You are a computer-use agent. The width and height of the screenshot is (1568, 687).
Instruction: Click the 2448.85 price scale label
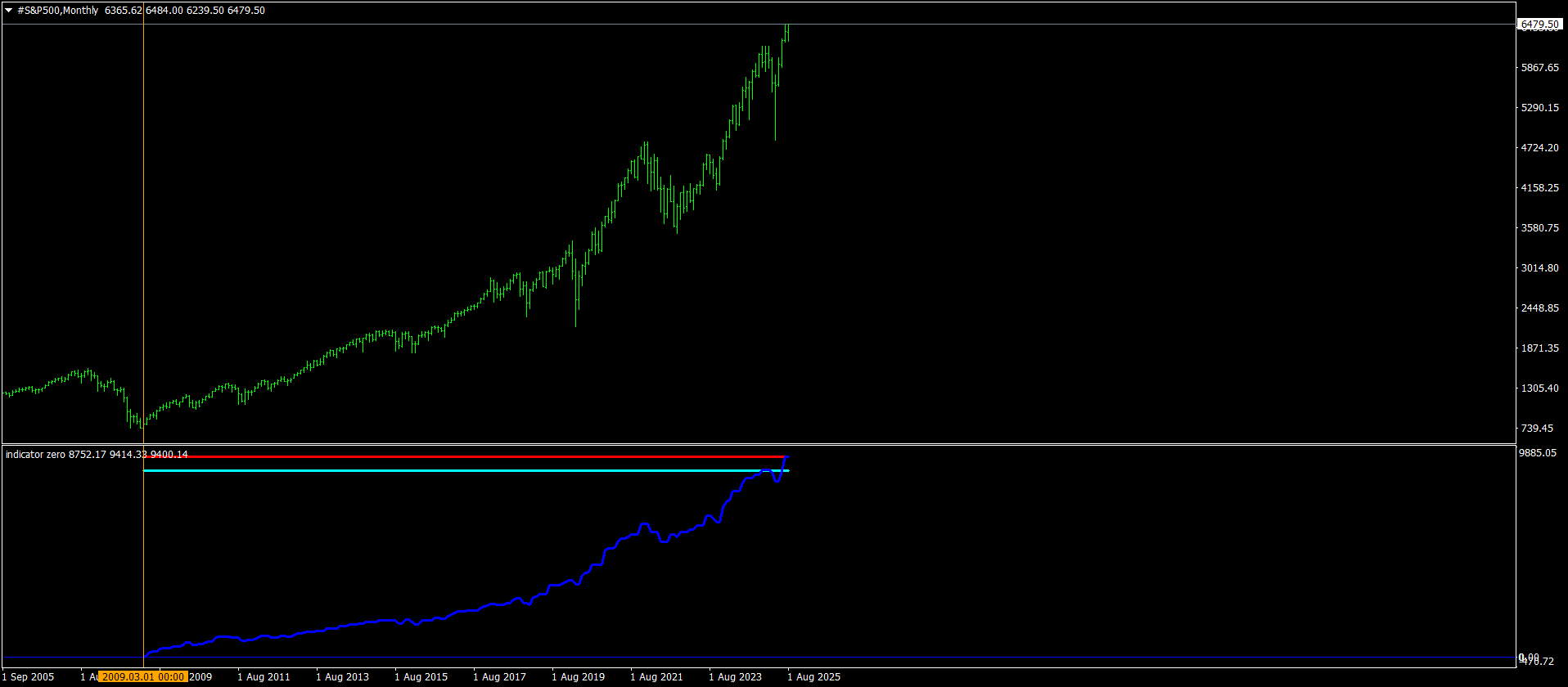pyautogui.click(x=1539, y=308)
